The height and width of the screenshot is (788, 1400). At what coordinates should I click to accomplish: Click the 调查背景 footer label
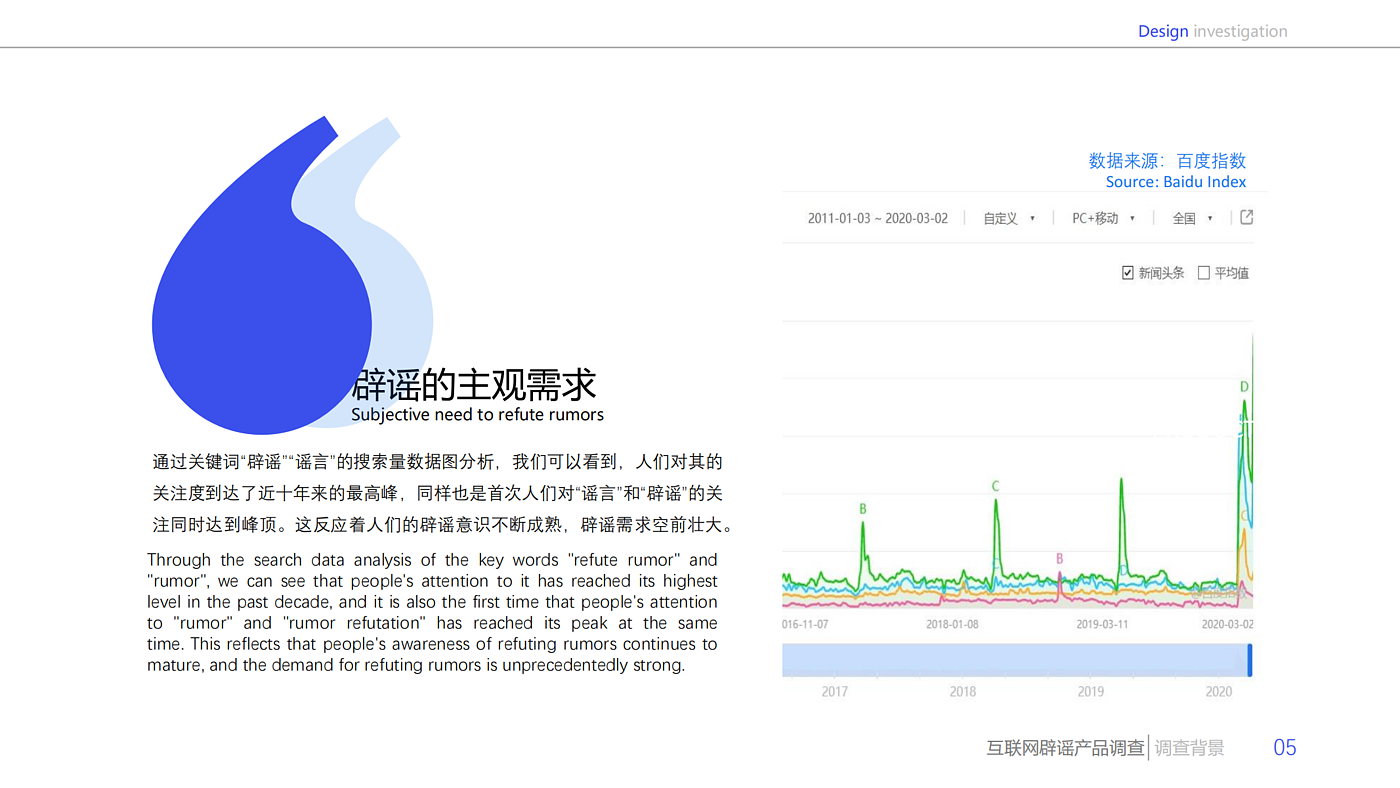tap(1189, 748)
